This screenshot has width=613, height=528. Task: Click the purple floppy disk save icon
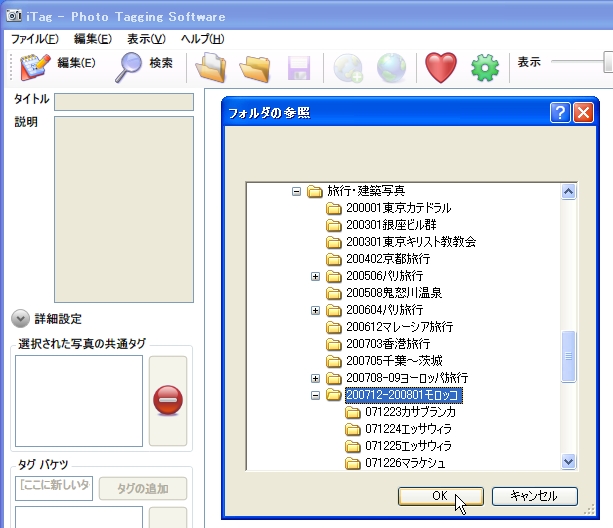point(299,68)
